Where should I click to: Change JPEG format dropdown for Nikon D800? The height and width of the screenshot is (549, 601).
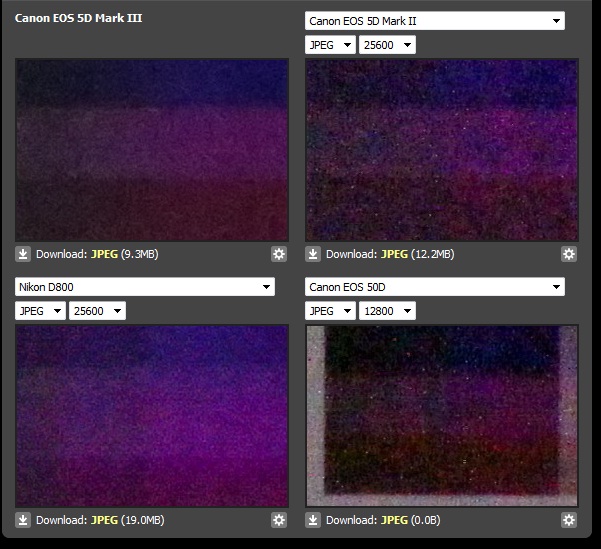click(x=40, y=311)
